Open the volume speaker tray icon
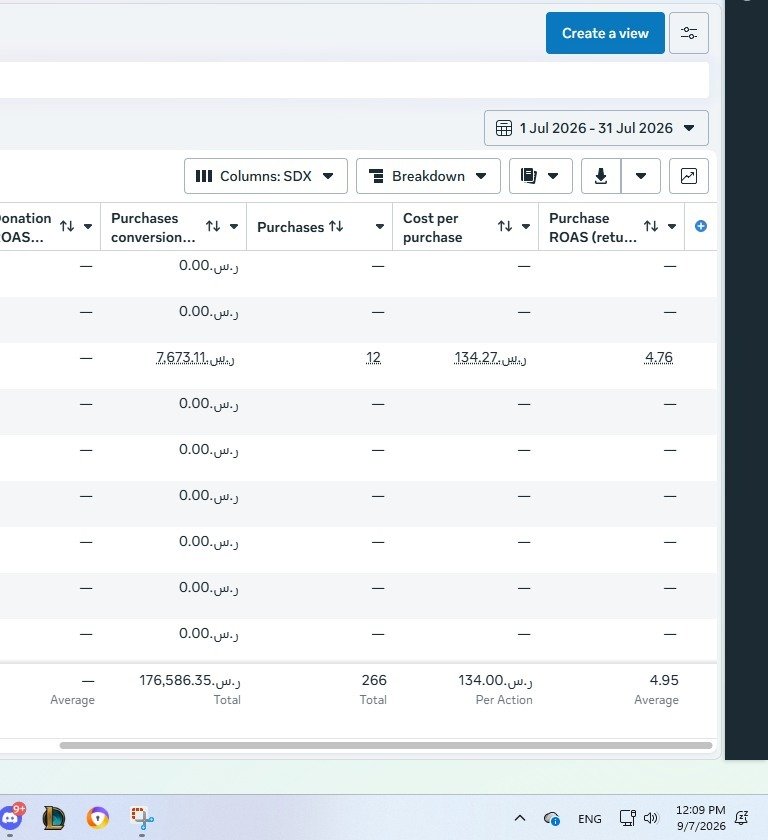768x840 pixels. [651, 818]
